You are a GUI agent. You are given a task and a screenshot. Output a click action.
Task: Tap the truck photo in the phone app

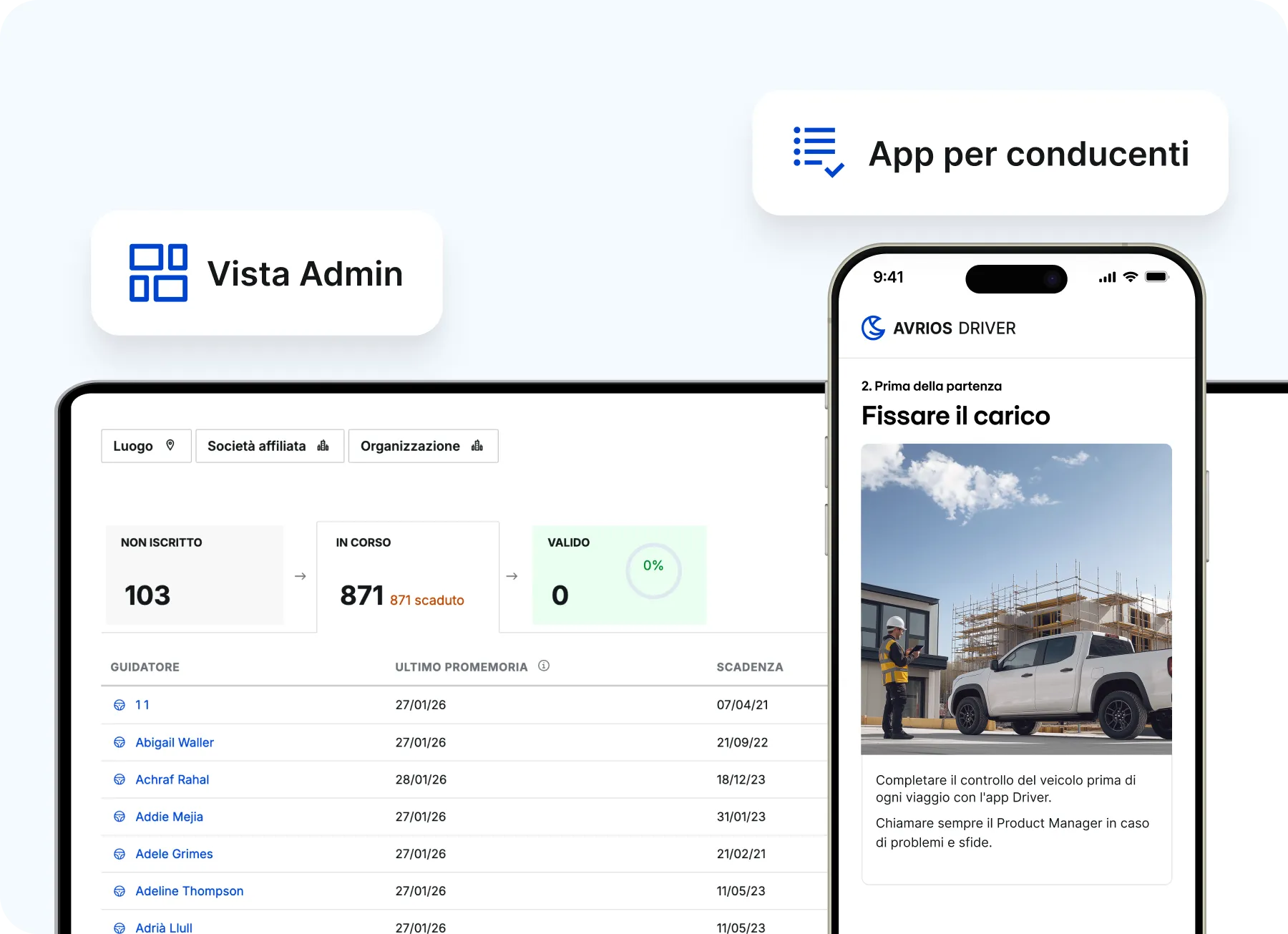tap(1016, 599)
